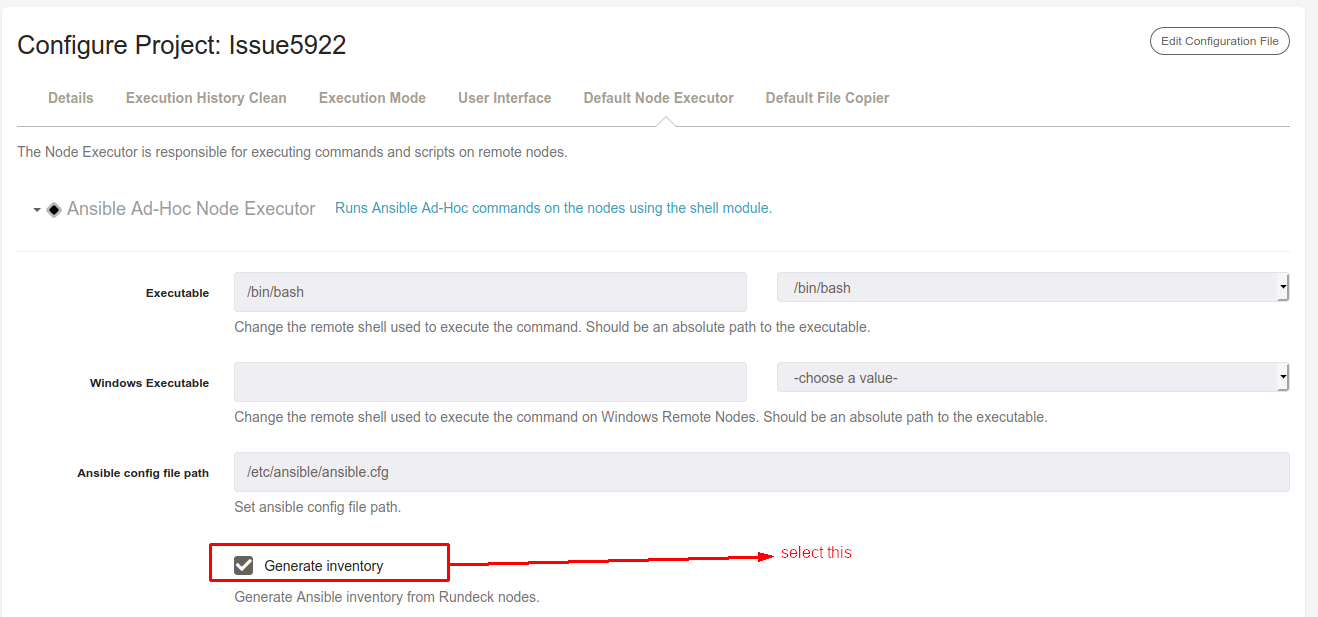This screenshot has width=1318, height=617.
Task: Click the Edit Configuration File button
Action: tap(1219, 40)
